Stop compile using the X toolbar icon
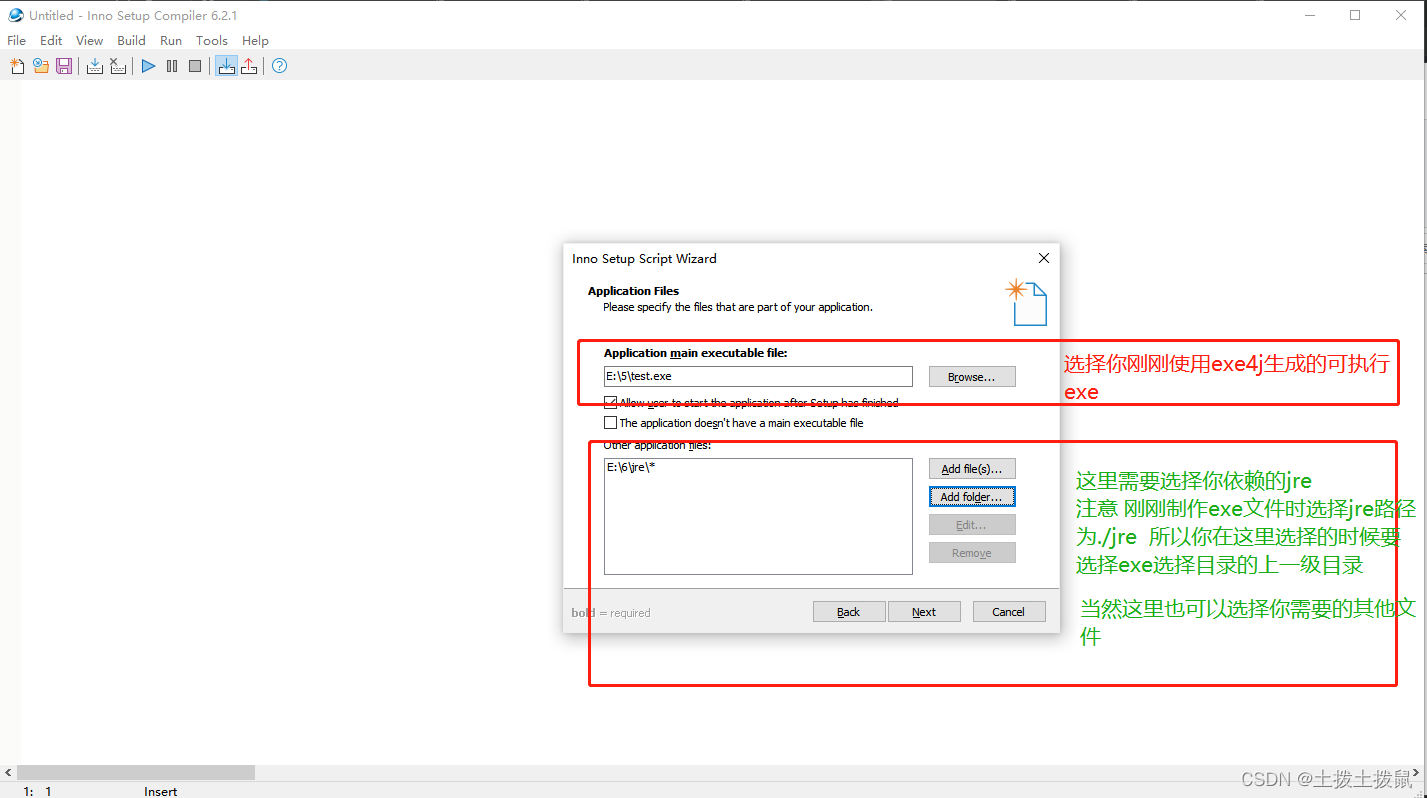1427x798 pixels. [x=118, y=66]
